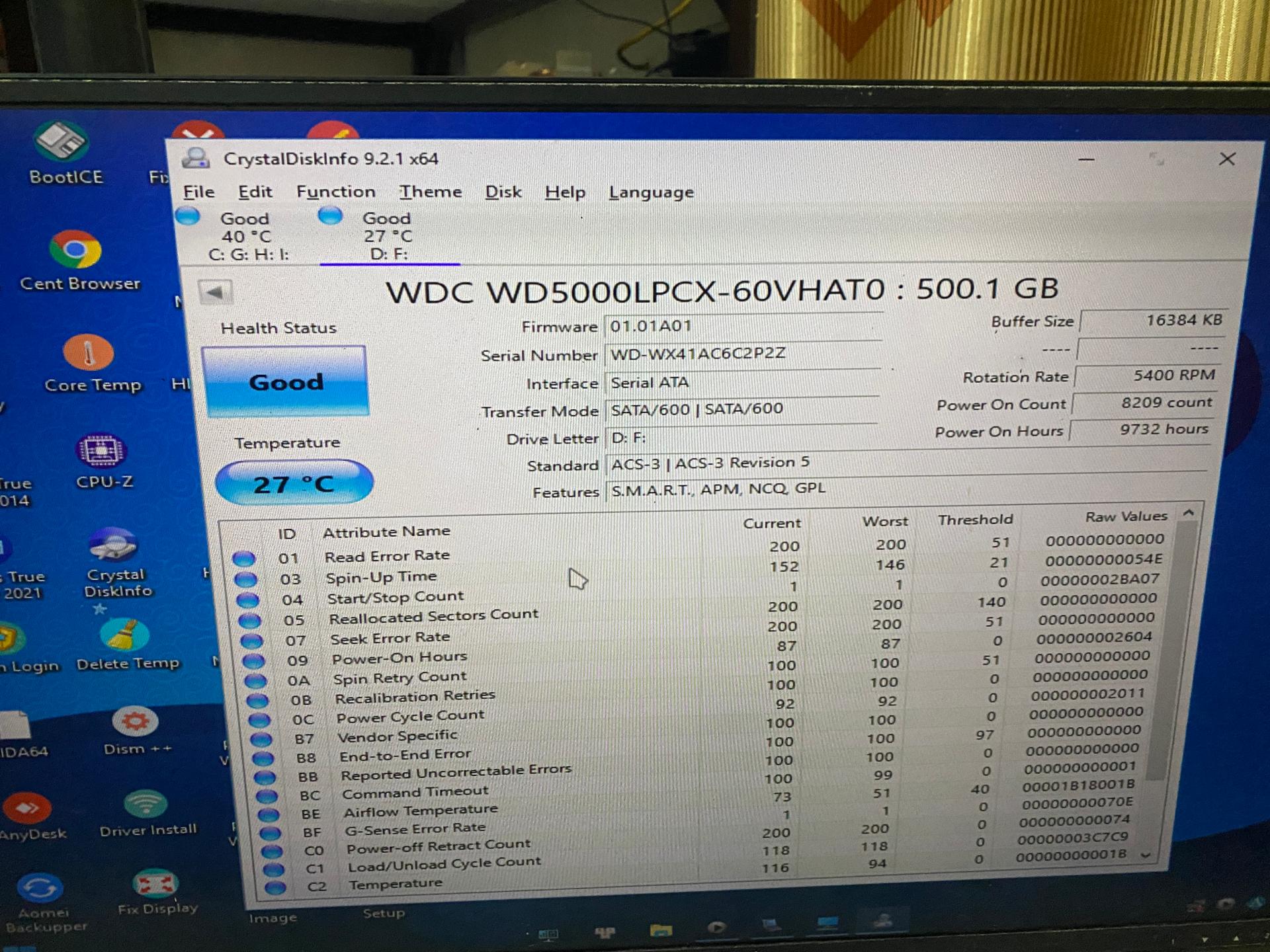Open the Edit menu
The image size is (1270, 952).
[x=255, y=192]
